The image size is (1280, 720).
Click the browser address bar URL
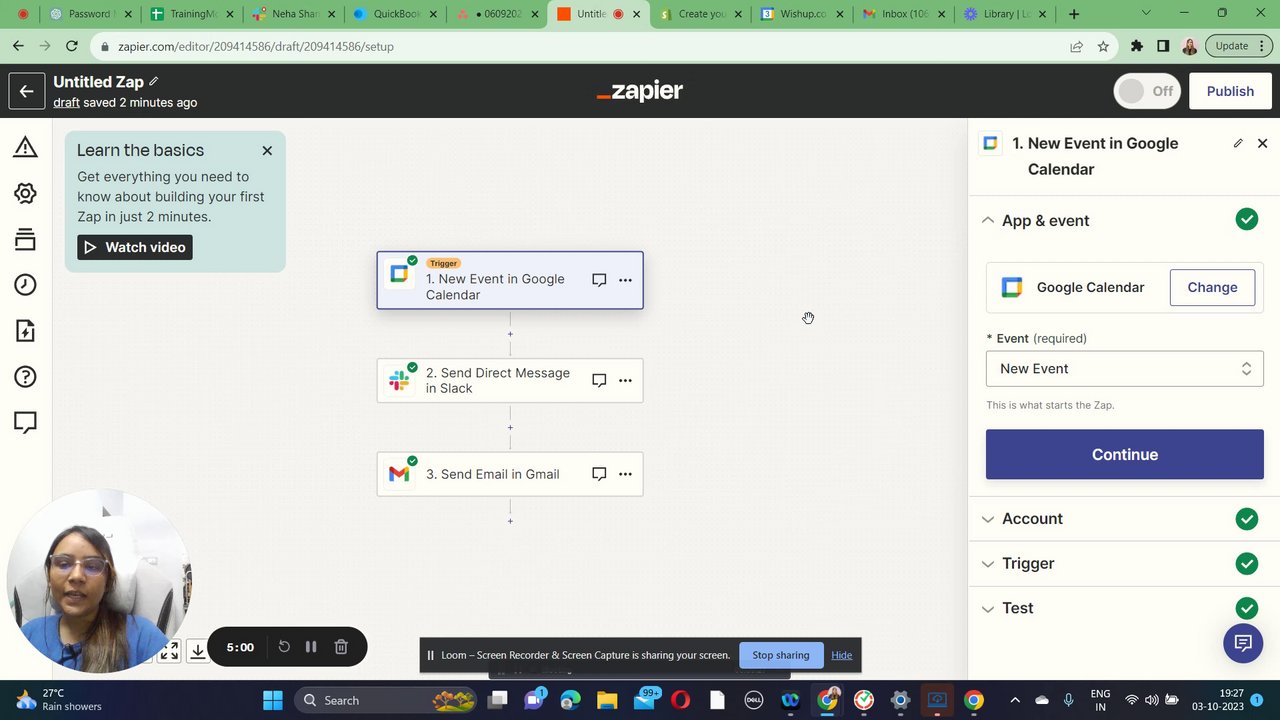[256, 46]
